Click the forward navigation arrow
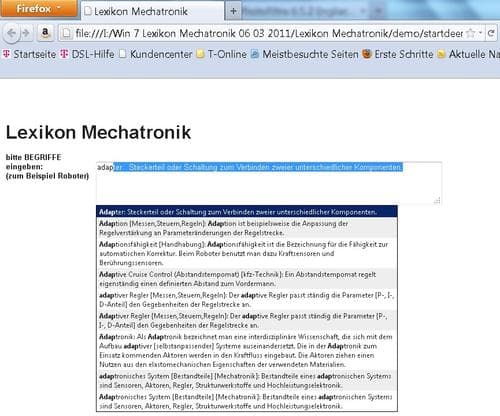Viewport: 500px width, 416px height. pos(26,33)
